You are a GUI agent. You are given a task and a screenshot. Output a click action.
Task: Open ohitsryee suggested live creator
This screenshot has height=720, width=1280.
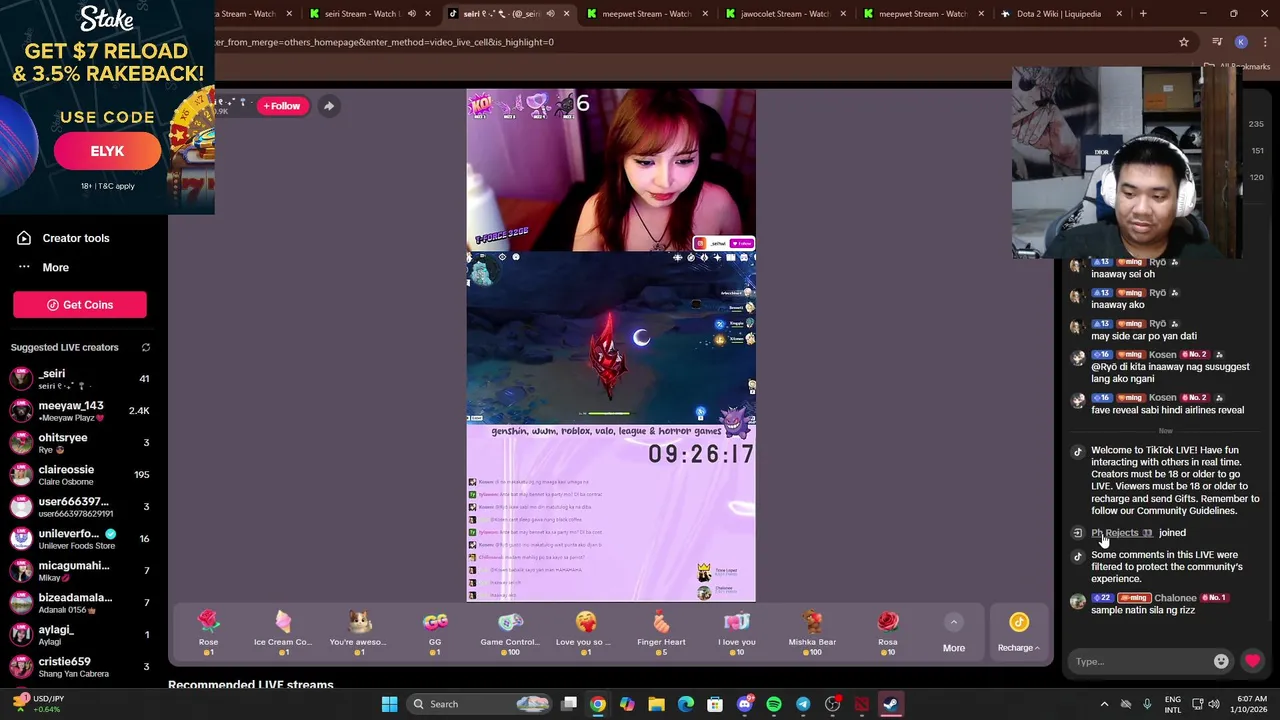tap(80, 443)
